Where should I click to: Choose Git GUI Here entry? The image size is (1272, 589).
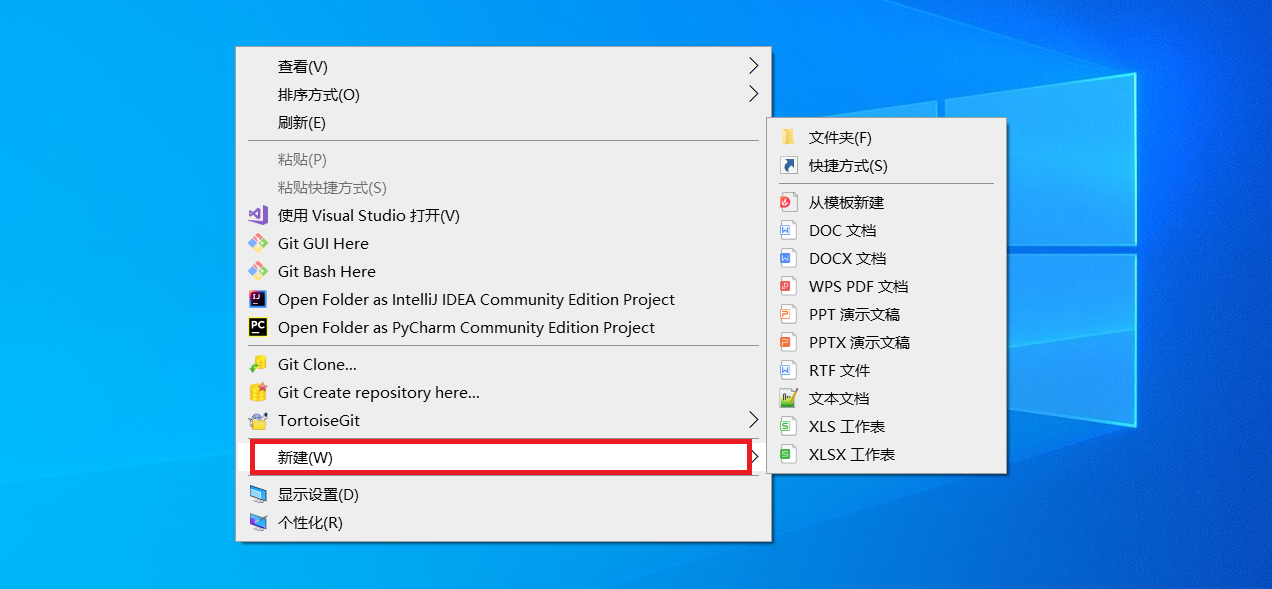tap(503, 244)
